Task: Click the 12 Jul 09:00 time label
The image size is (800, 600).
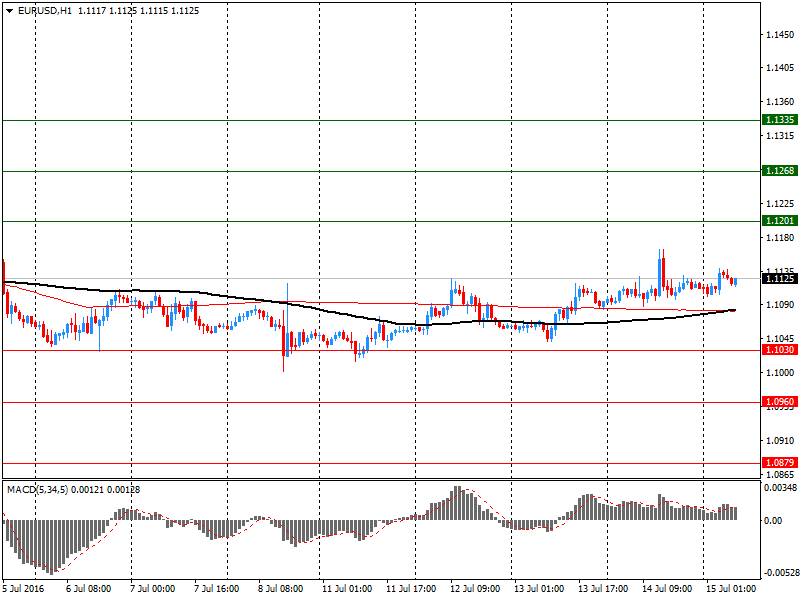Action: [x=475, y=589]
